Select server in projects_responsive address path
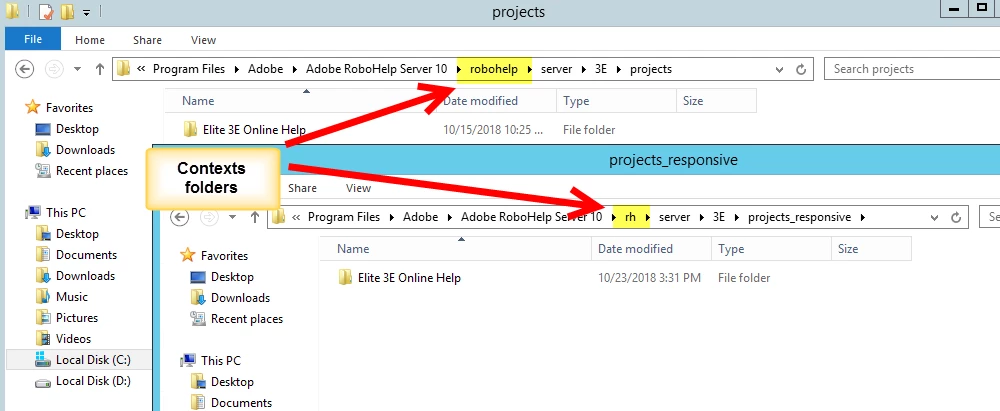The height and width of the screenshot is (411, 1000). tap(675, 217)
